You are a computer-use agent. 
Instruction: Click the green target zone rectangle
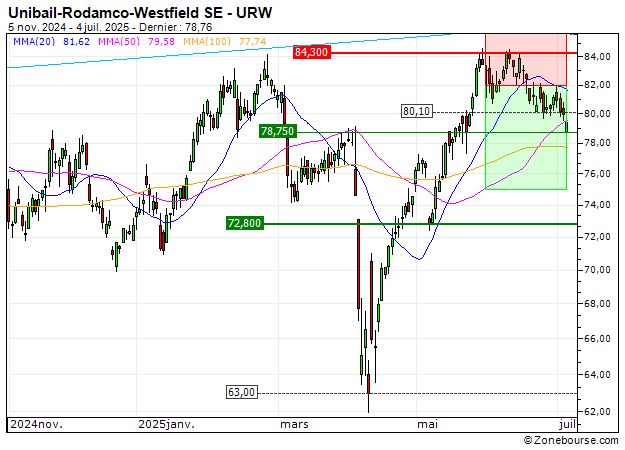(x=526, y=138)
